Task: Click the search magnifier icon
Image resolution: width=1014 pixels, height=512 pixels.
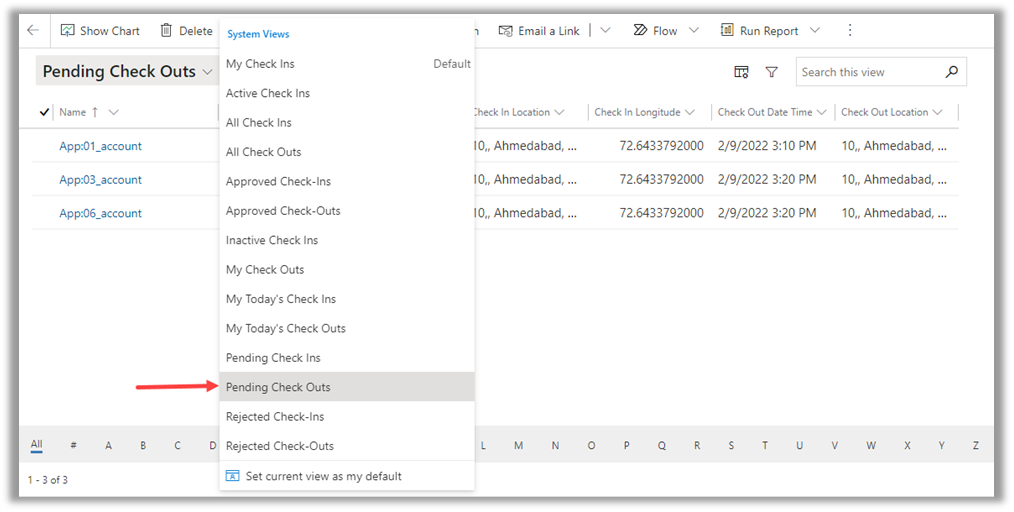Action: click(x=951, y=72)
